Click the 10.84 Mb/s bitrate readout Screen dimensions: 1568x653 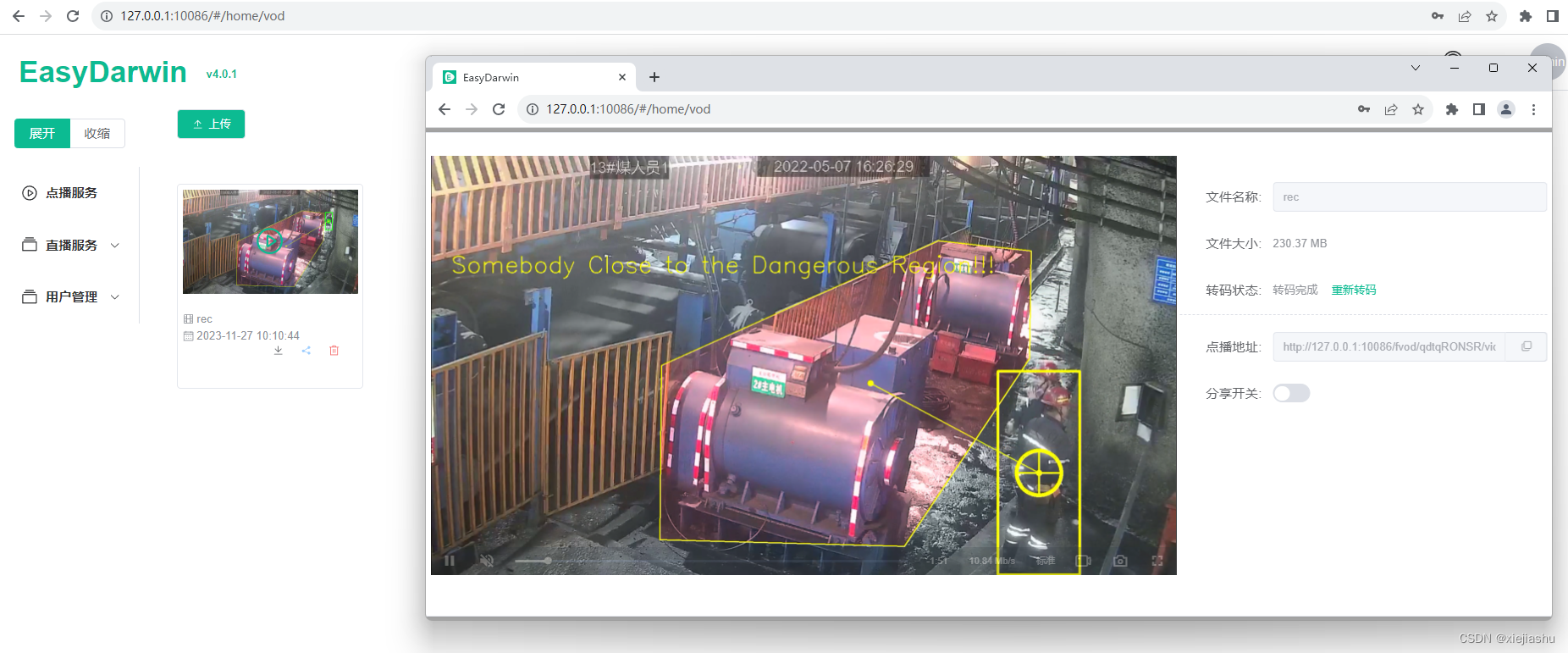click(x=992, y=561)
